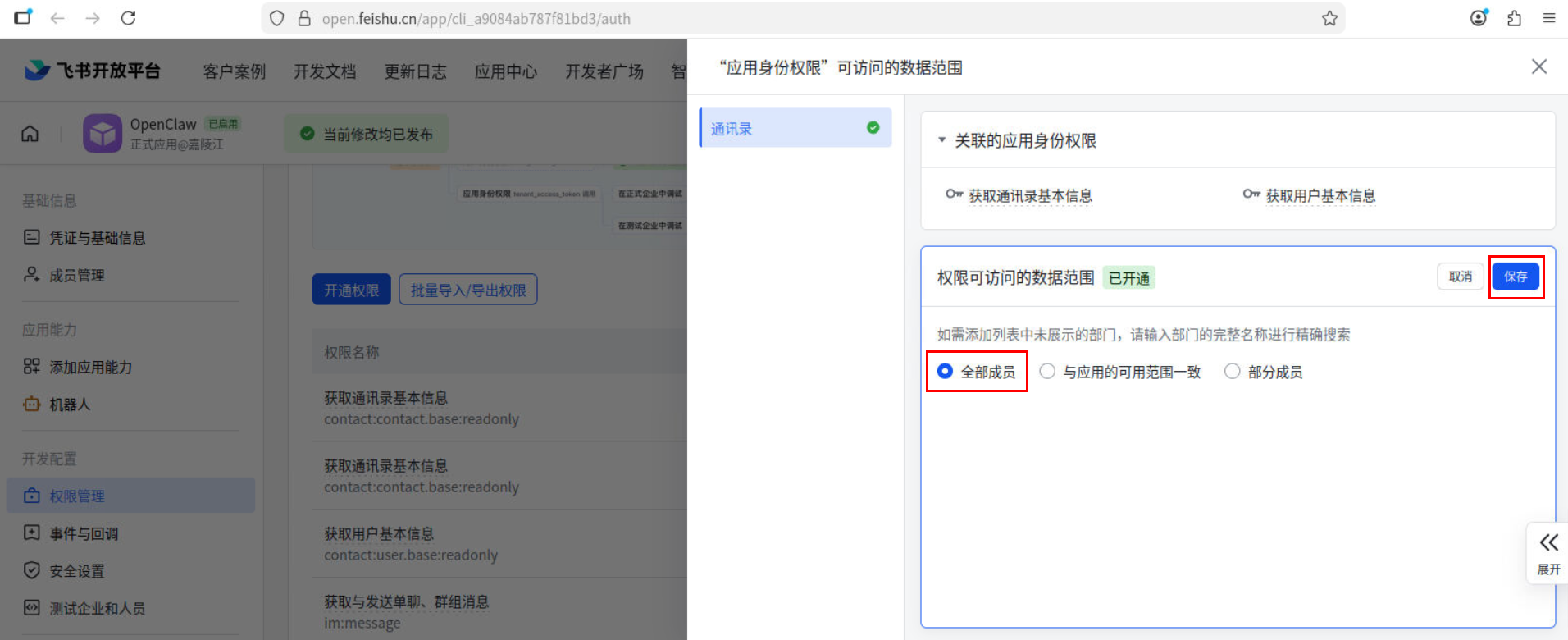1568x640 pixels.
Task: Click the home icon beside OpenClaw
Action: (30, 134)
